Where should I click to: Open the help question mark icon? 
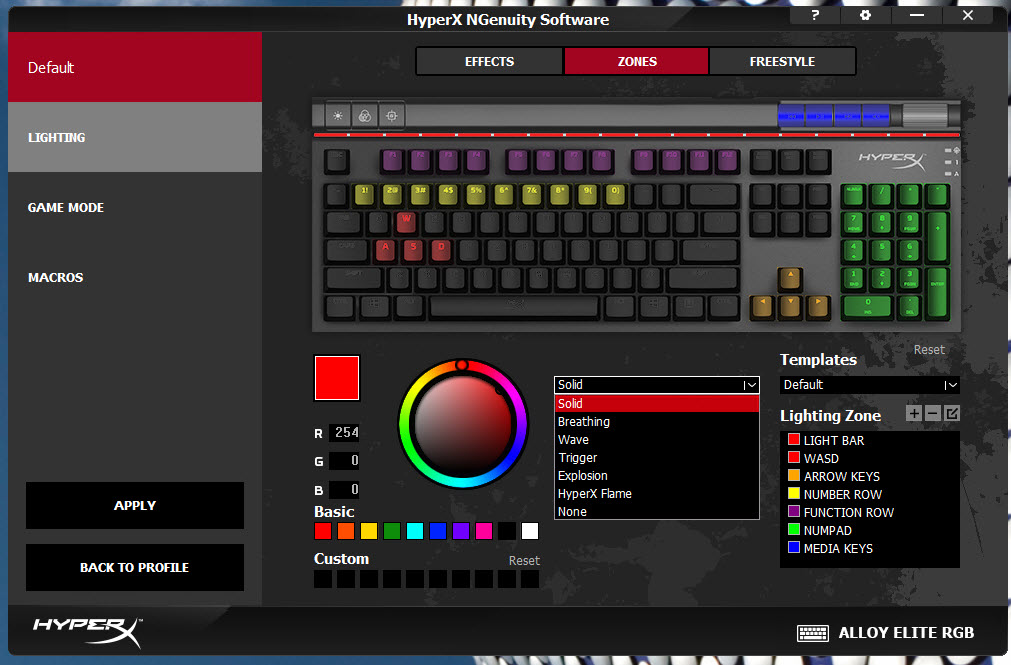coord(815,14)
